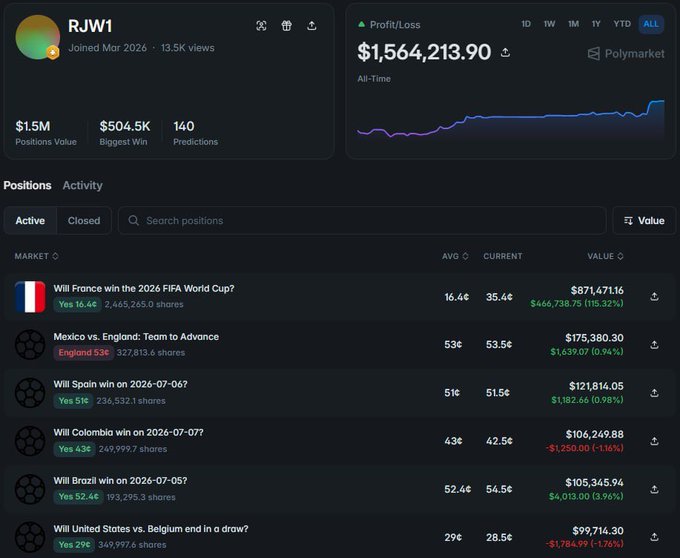Click the scan/QR icon next to RJW1
The width and height of the screenshot is (680, 558).
261,26
